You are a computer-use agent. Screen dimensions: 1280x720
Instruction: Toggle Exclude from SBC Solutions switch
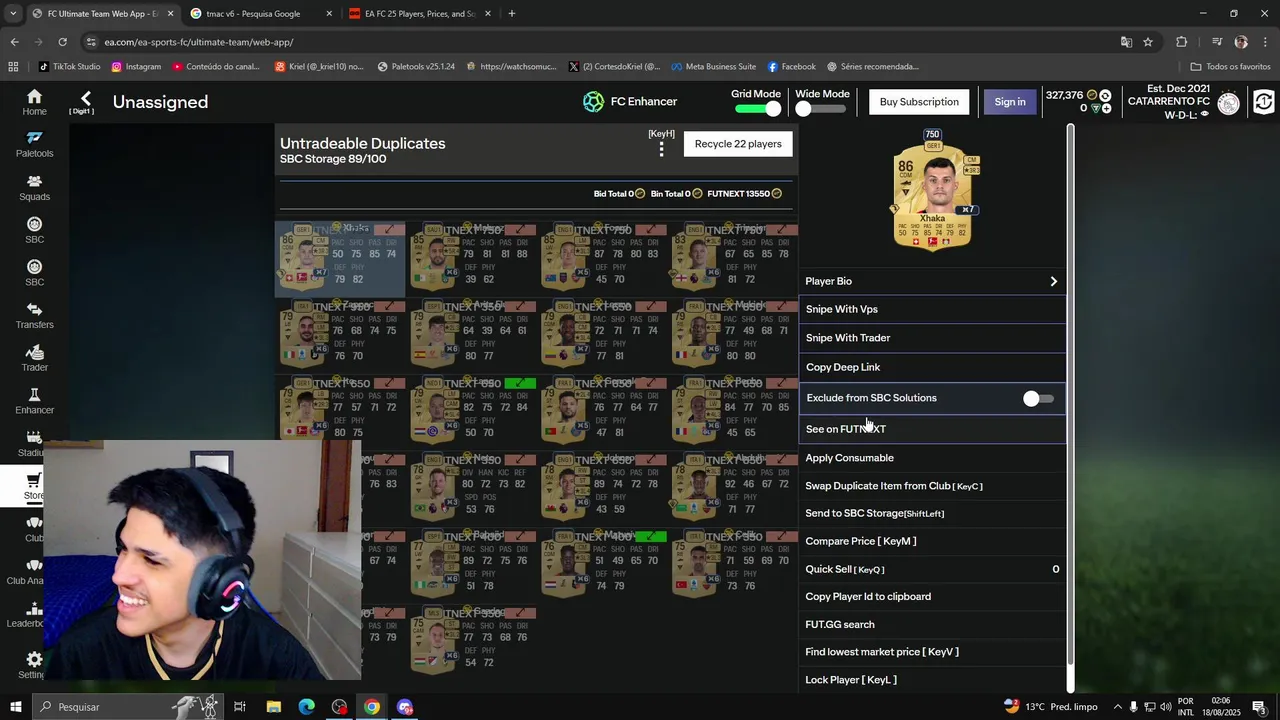click(x=1038, y=399)
